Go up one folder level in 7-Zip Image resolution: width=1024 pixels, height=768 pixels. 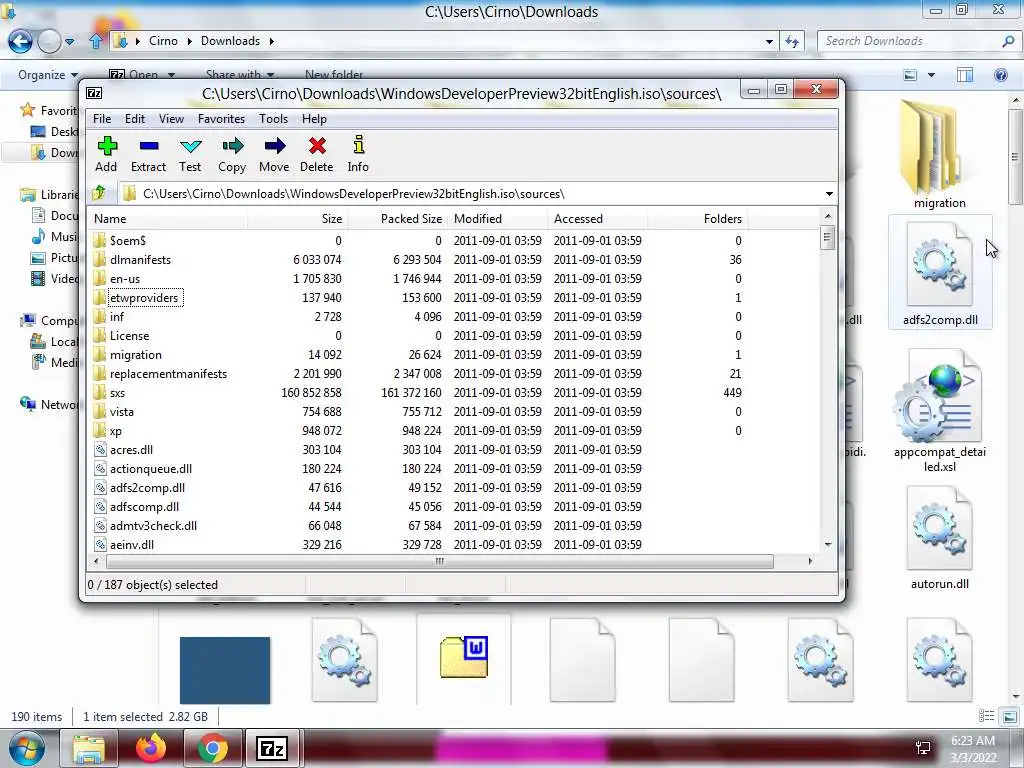click(99, 193)
